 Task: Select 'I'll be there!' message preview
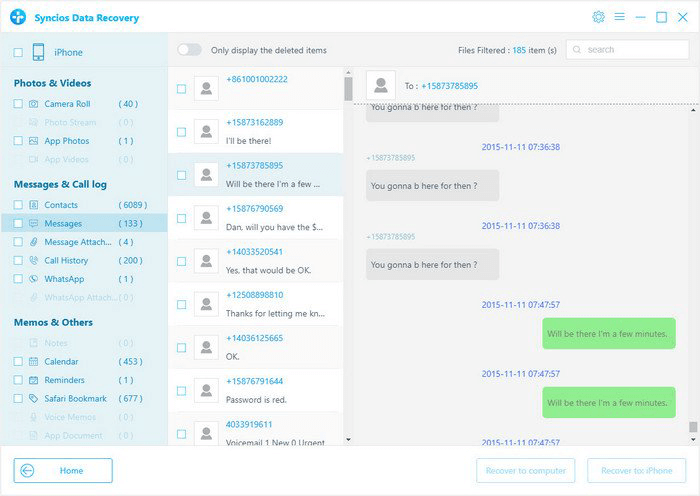tap(248, 141)
